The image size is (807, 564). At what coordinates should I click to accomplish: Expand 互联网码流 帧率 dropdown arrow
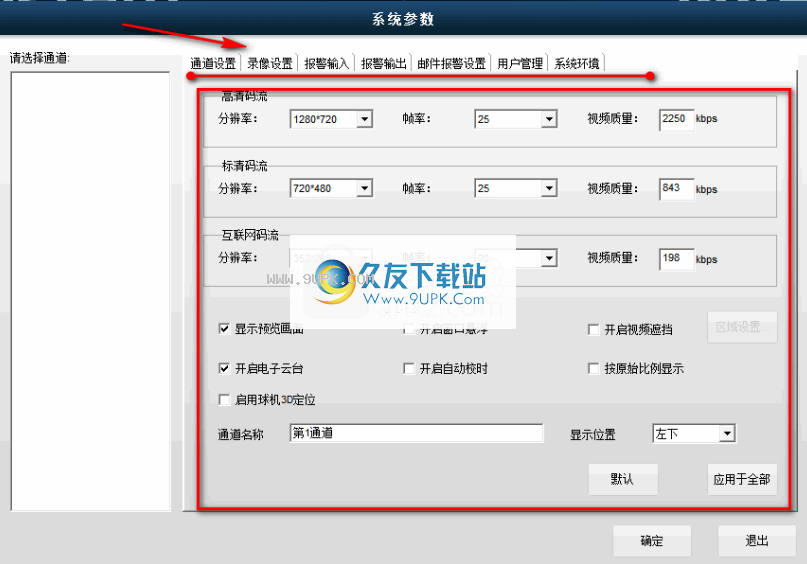pos(549,258)
